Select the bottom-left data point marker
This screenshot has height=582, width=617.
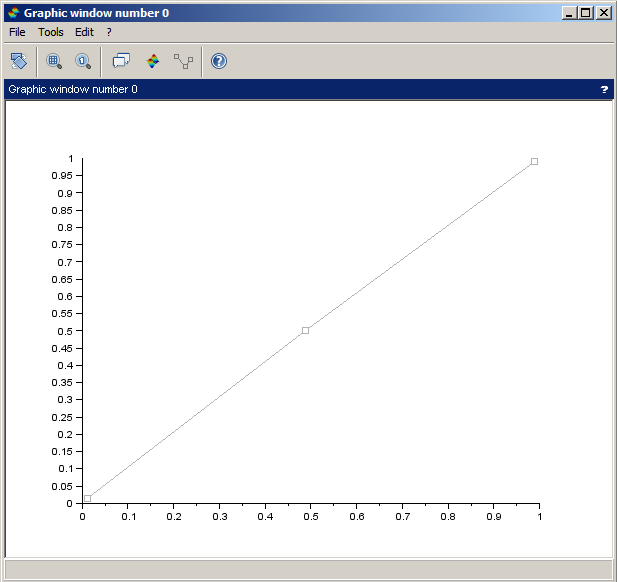[x=88, y=498]
